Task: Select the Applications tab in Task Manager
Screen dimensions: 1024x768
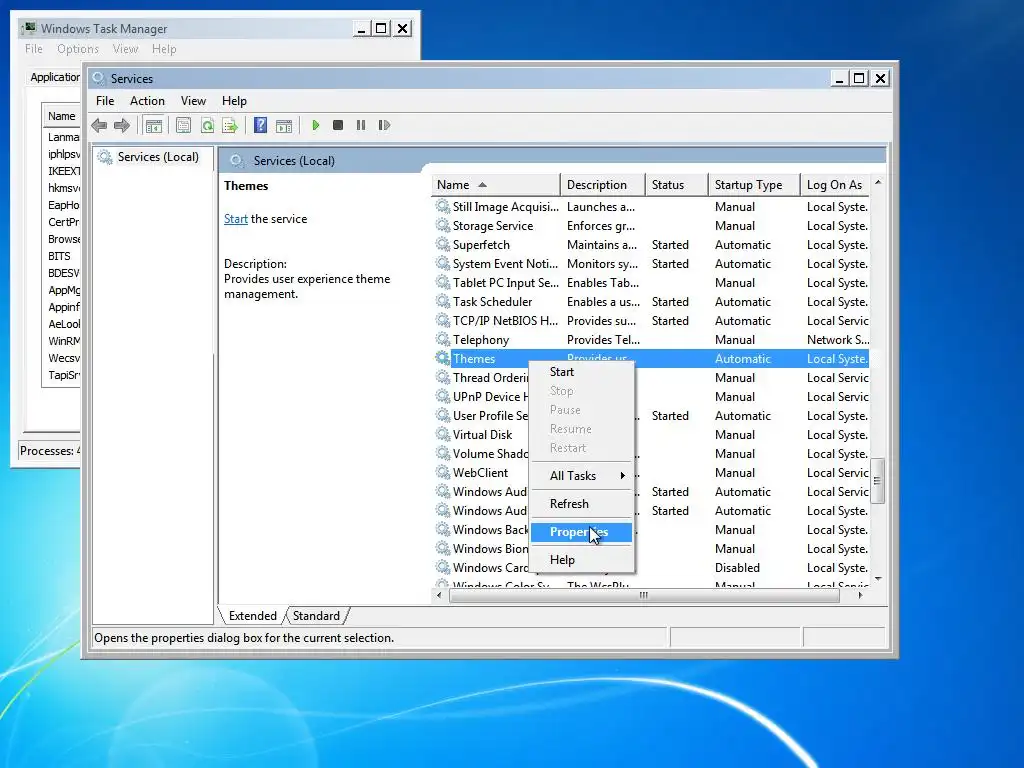Action: pyautogui.click(x=55, y=77)
